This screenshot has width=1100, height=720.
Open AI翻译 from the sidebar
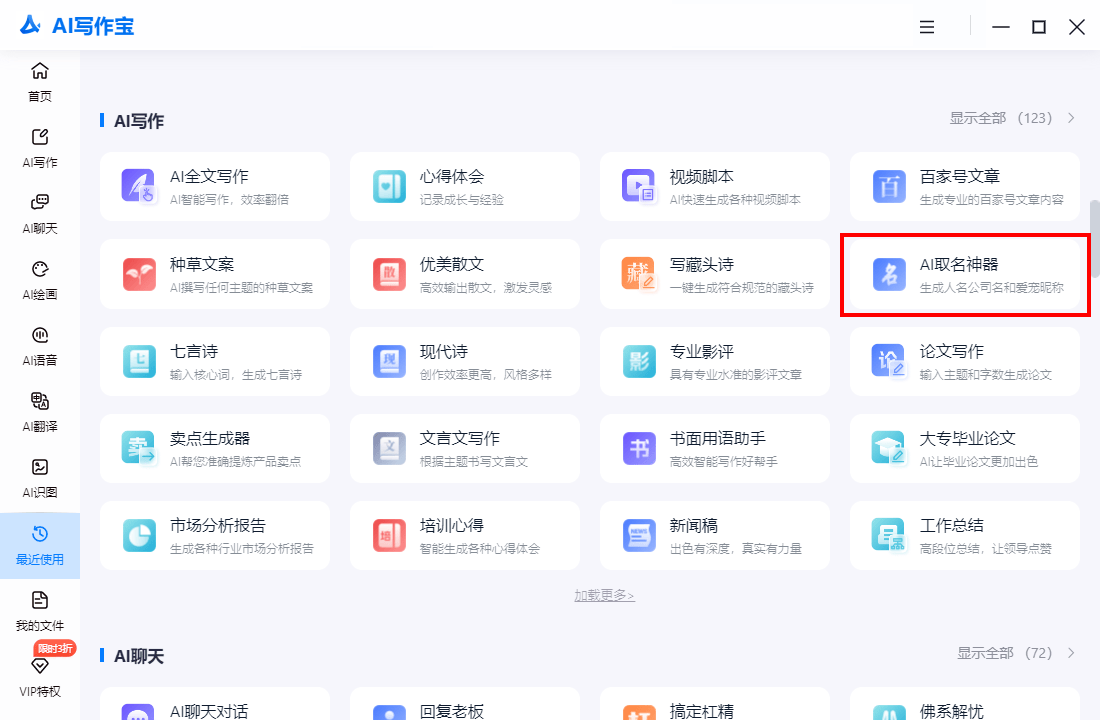(x=40, y=402)
